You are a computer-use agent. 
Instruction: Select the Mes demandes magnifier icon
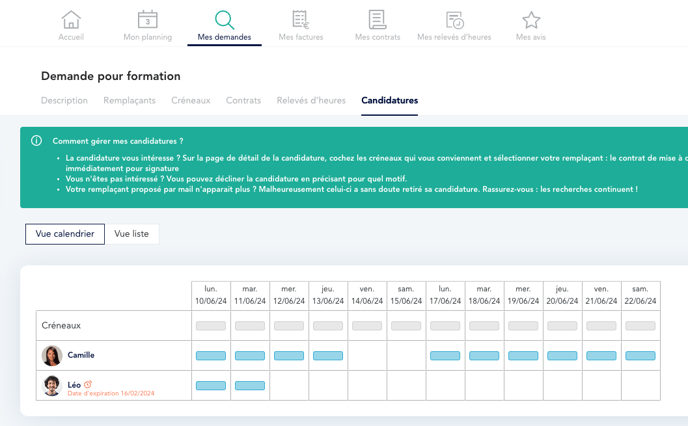(x=224, y=20)
